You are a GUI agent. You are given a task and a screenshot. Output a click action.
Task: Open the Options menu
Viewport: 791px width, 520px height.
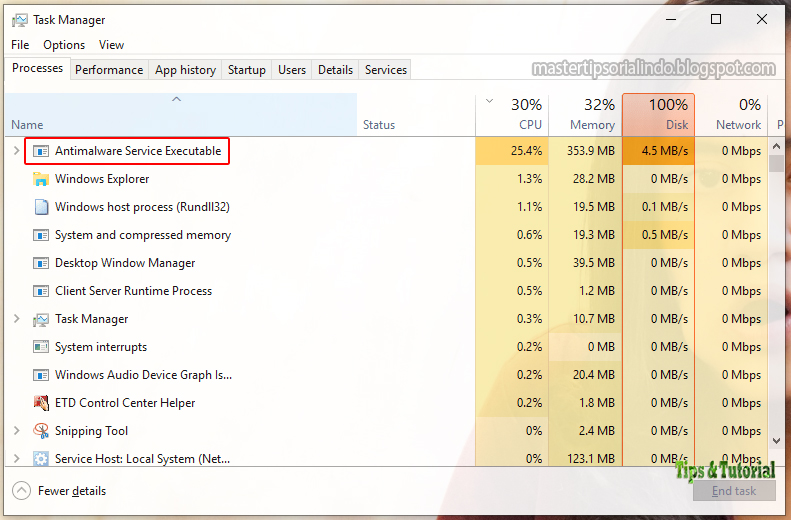tap(64, 45)
